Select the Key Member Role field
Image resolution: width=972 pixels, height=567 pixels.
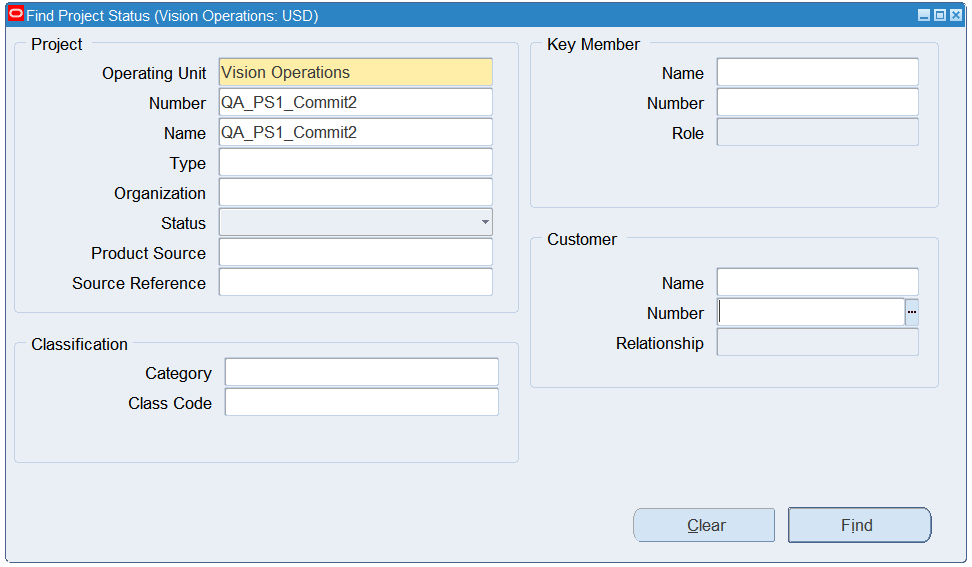[818, 132]
